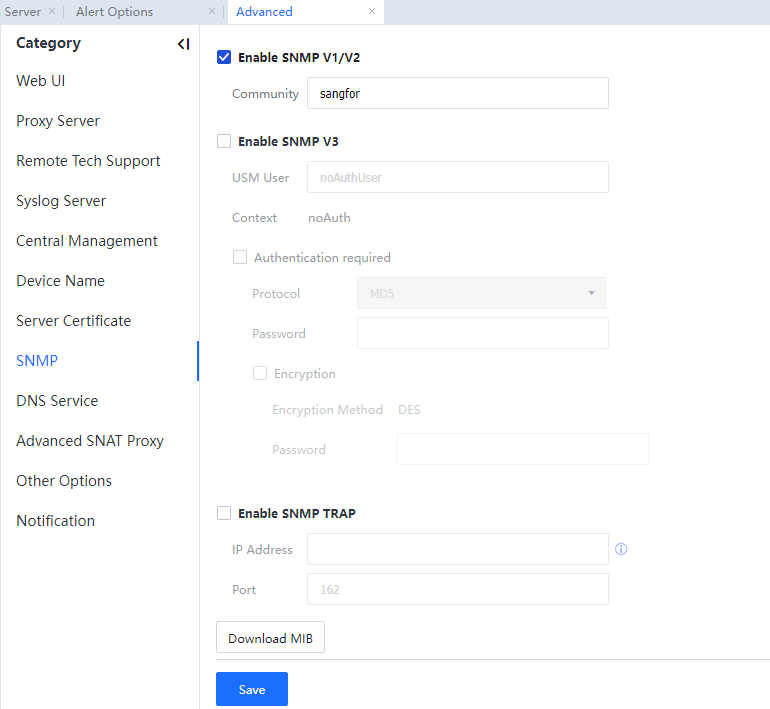770x709 pixels.
Task: Click the IP Address info icon
Action: 621,549
